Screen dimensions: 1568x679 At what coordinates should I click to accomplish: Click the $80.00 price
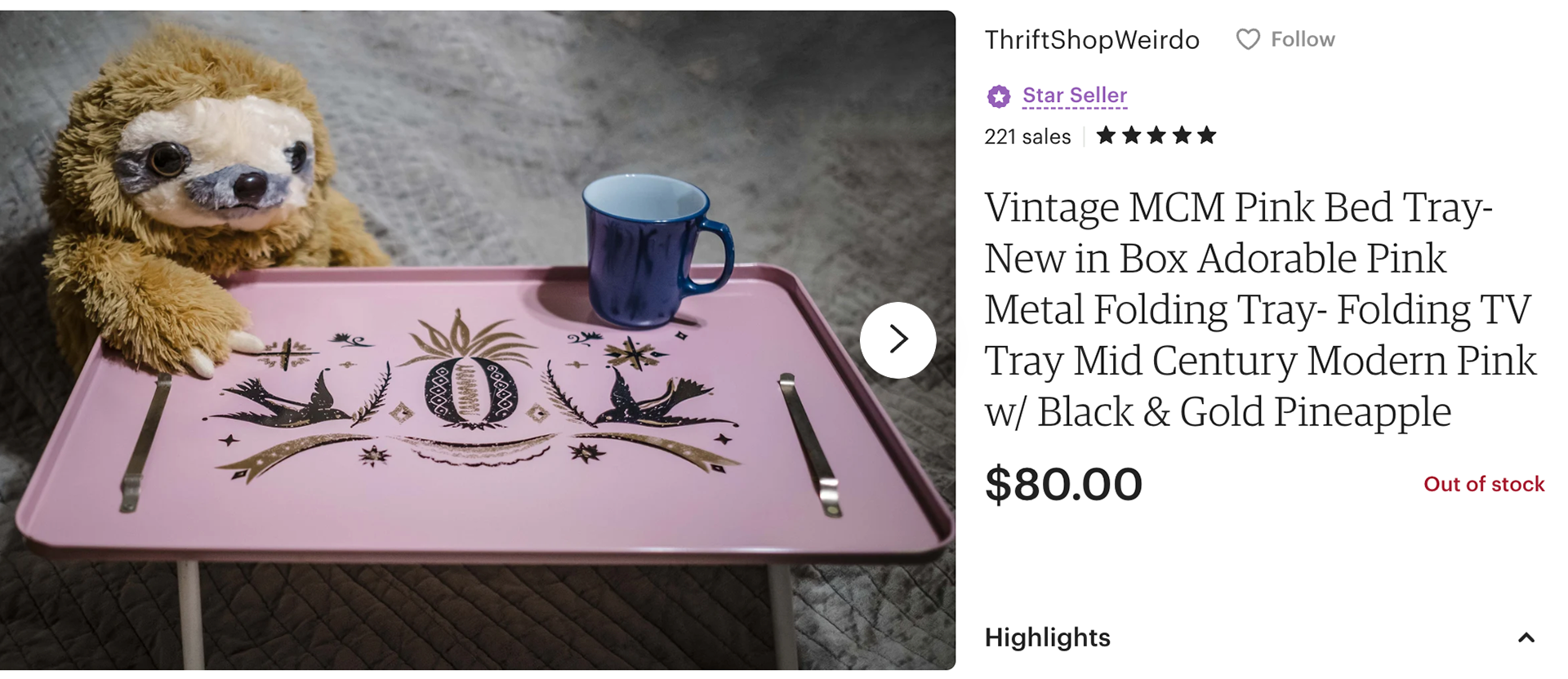point(1063,484)
